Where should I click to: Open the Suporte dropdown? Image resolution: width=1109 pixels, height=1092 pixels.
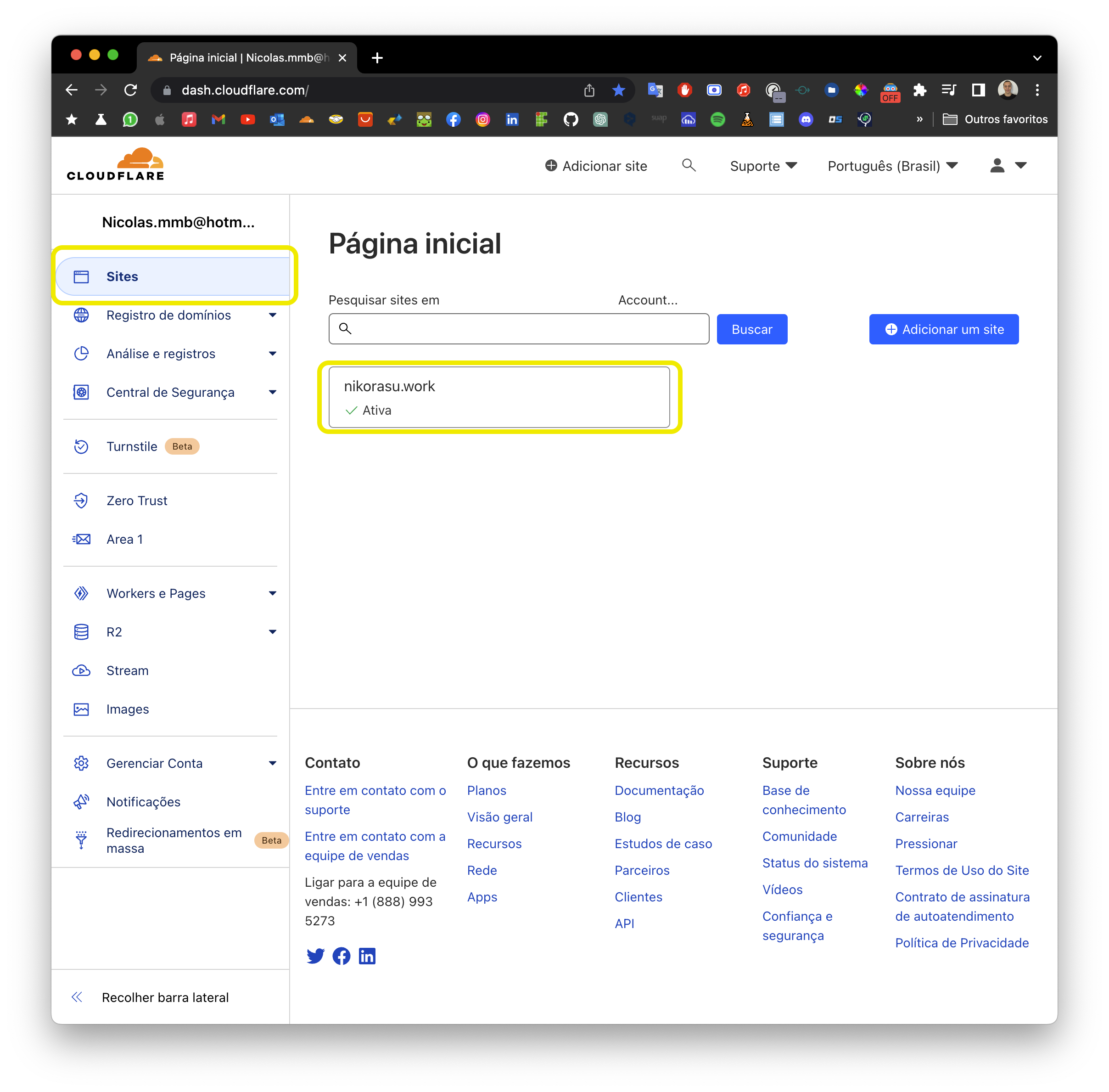click(763, 166)
